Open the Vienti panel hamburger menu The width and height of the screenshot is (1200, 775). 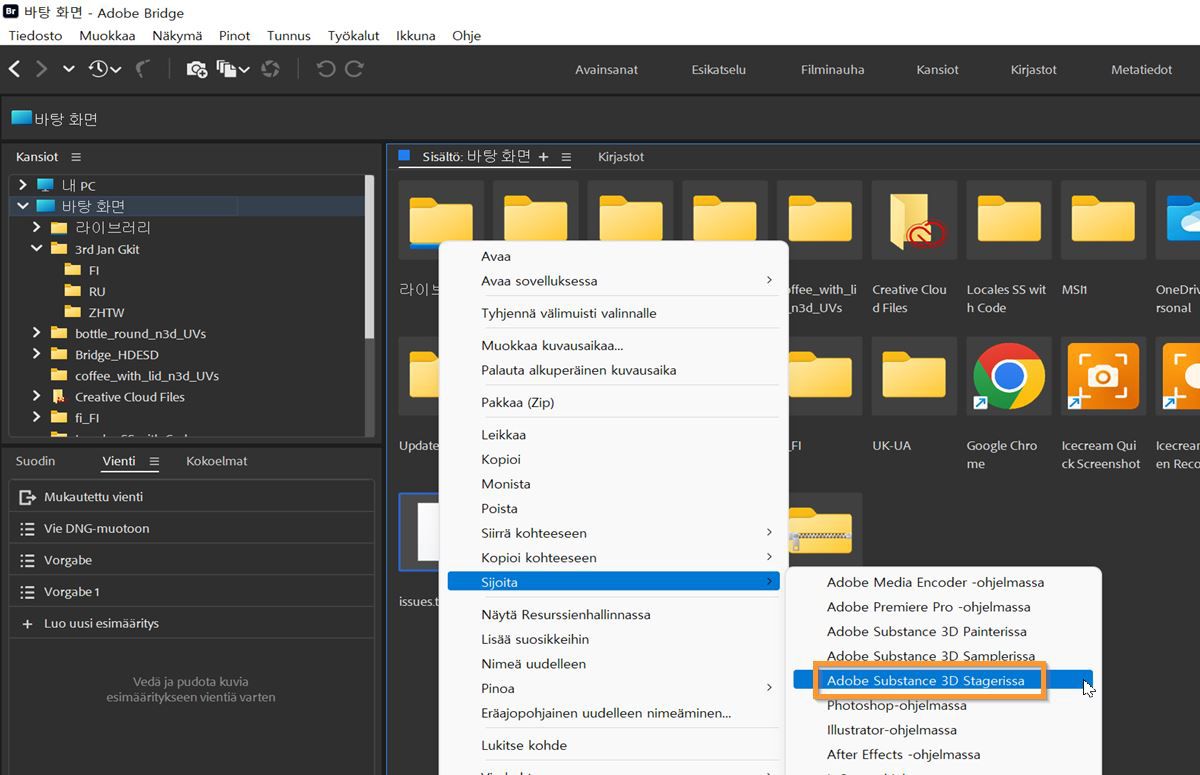[154, 461]
